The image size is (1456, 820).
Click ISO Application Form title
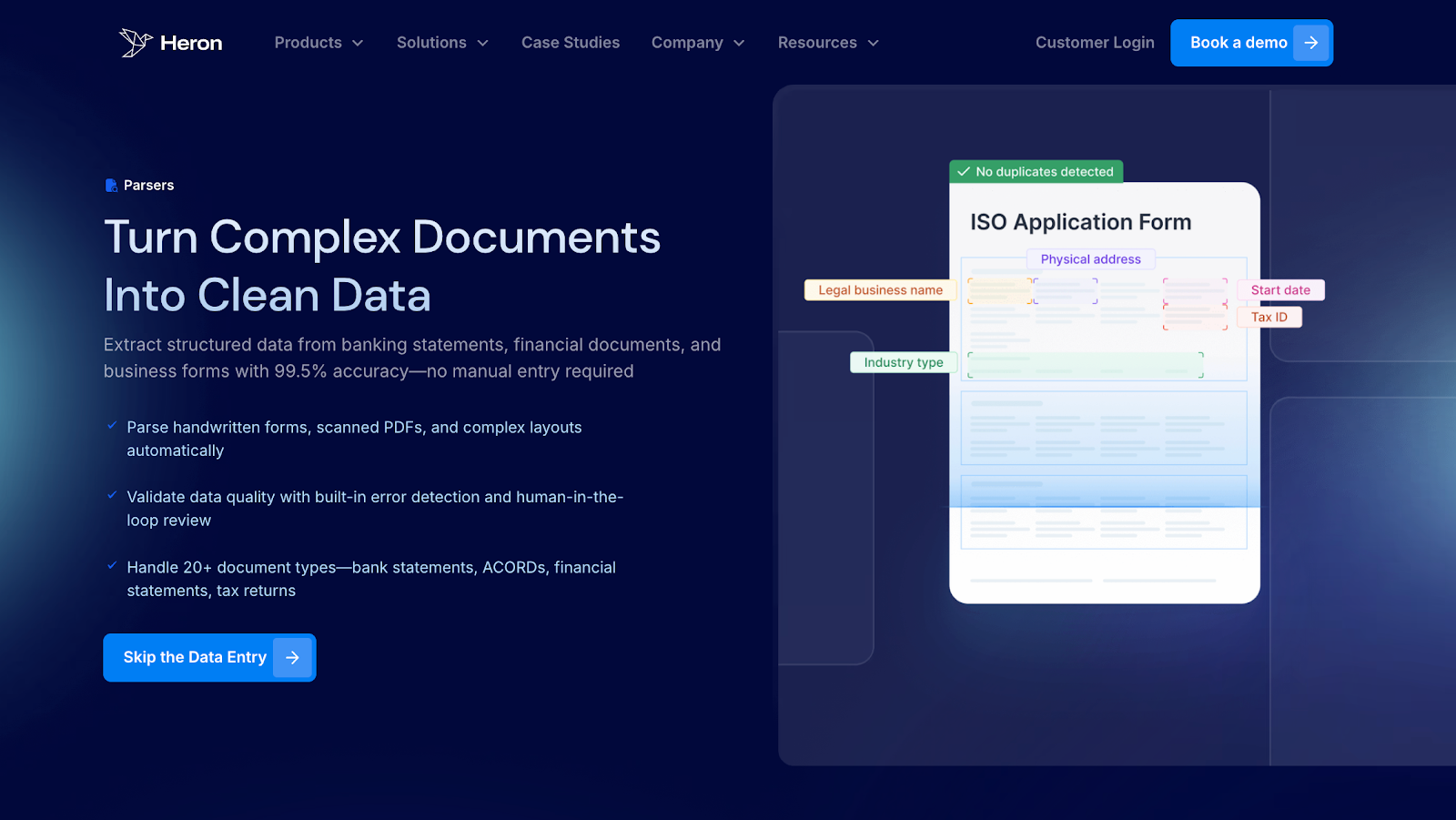pos(1080,222)
